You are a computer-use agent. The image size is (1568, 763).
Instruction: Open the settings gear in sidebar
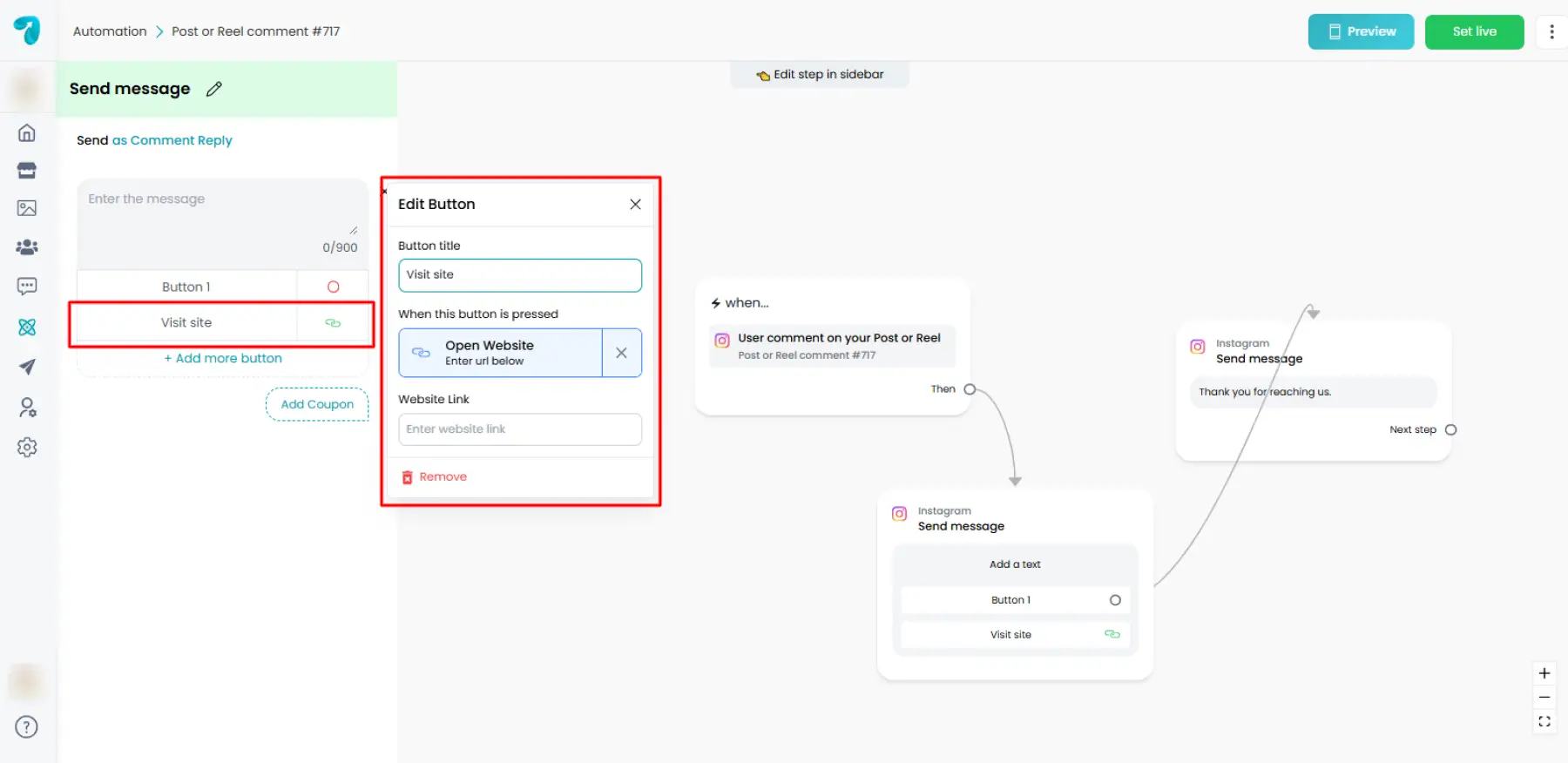(27, 448)
